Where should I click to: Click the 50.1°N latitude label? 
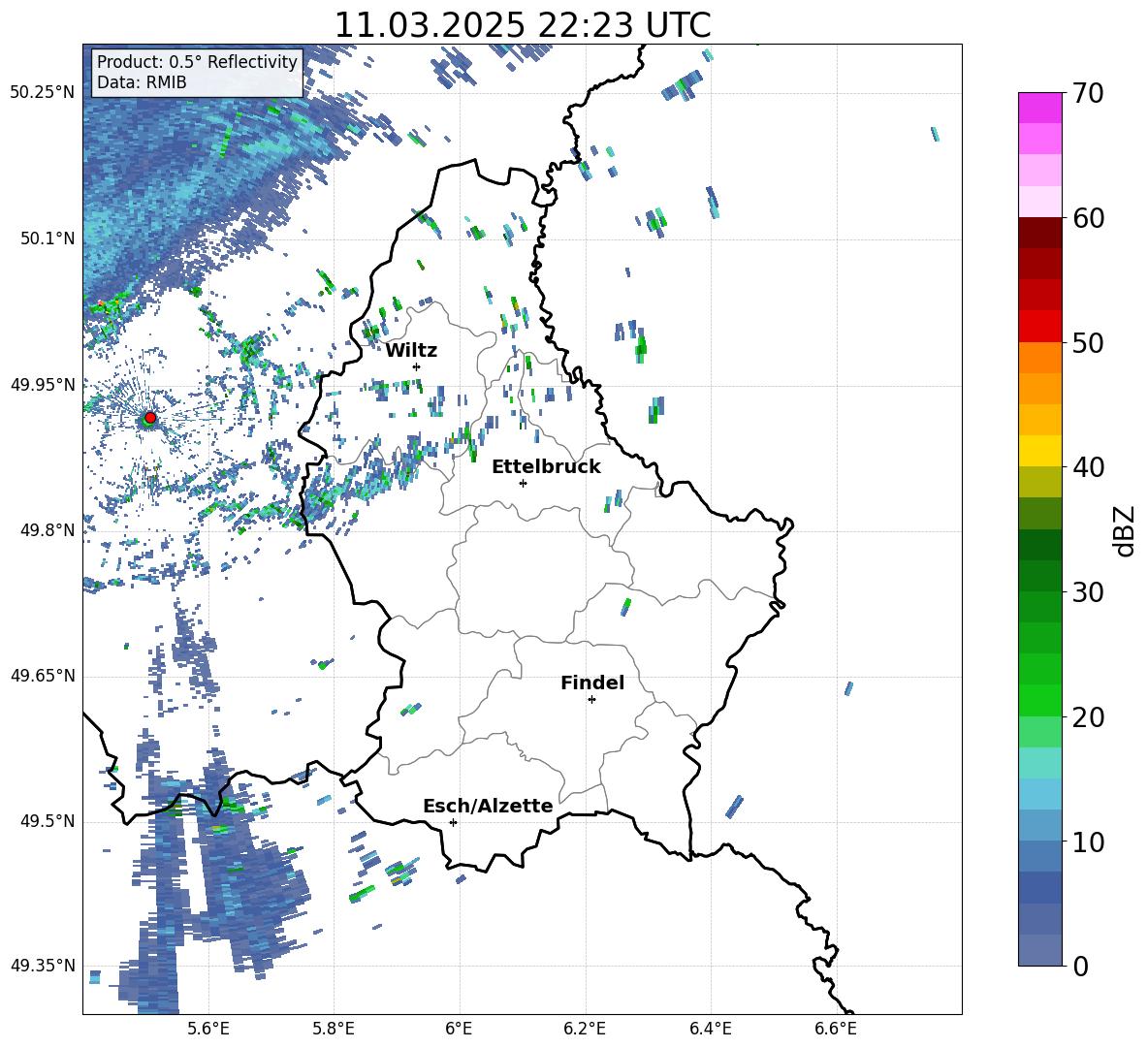[x=48, y=238]
